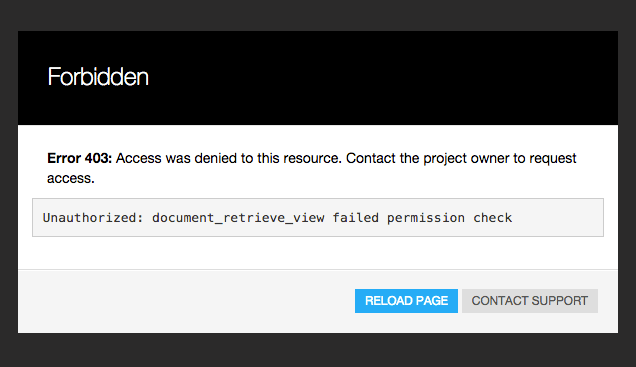Select the Forbidden heading text
This screenshot has height=367, width=636.
[98, 77]
